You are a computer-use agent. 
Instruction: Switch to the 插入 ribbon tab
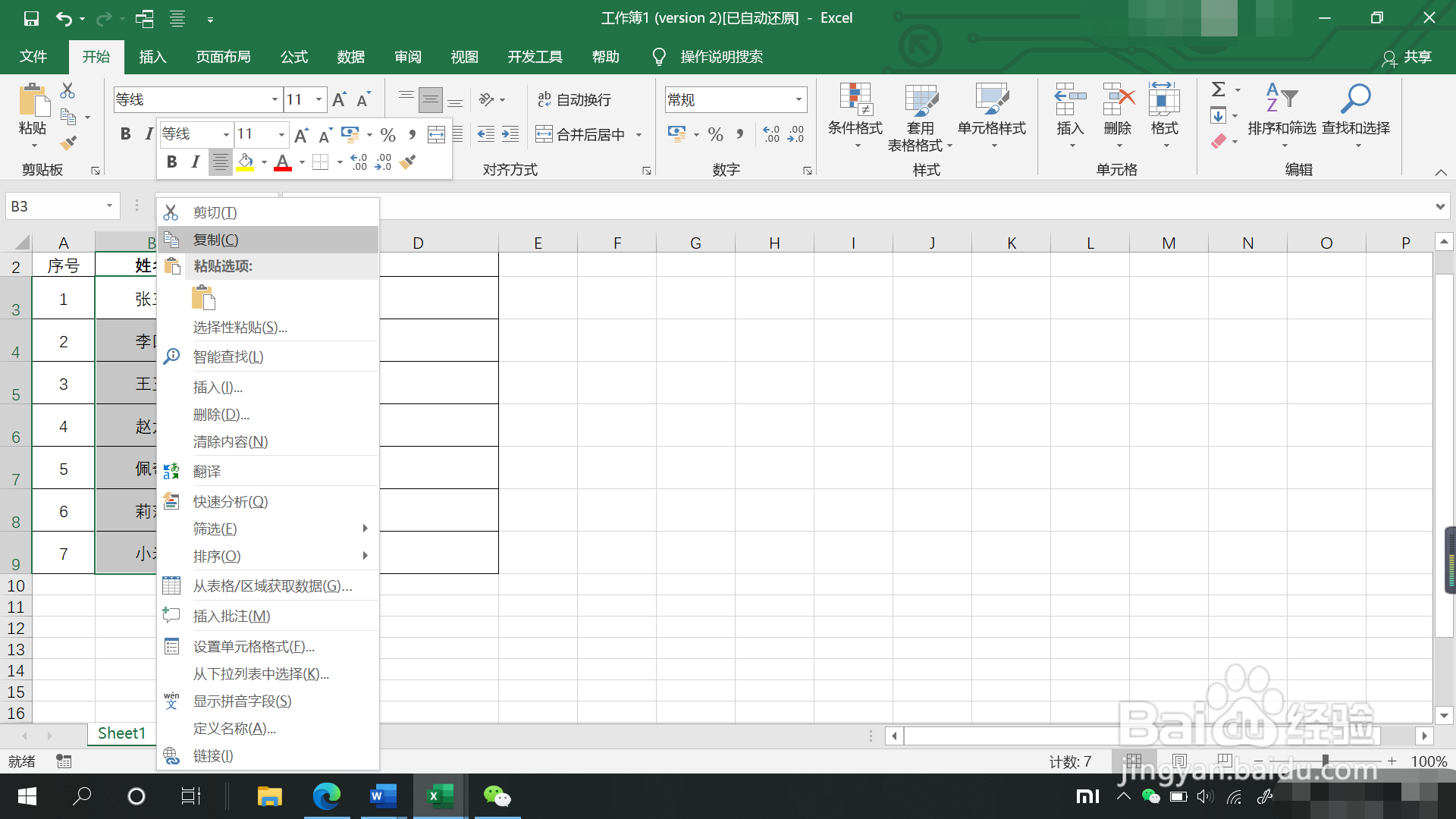[x=152, y=57]
